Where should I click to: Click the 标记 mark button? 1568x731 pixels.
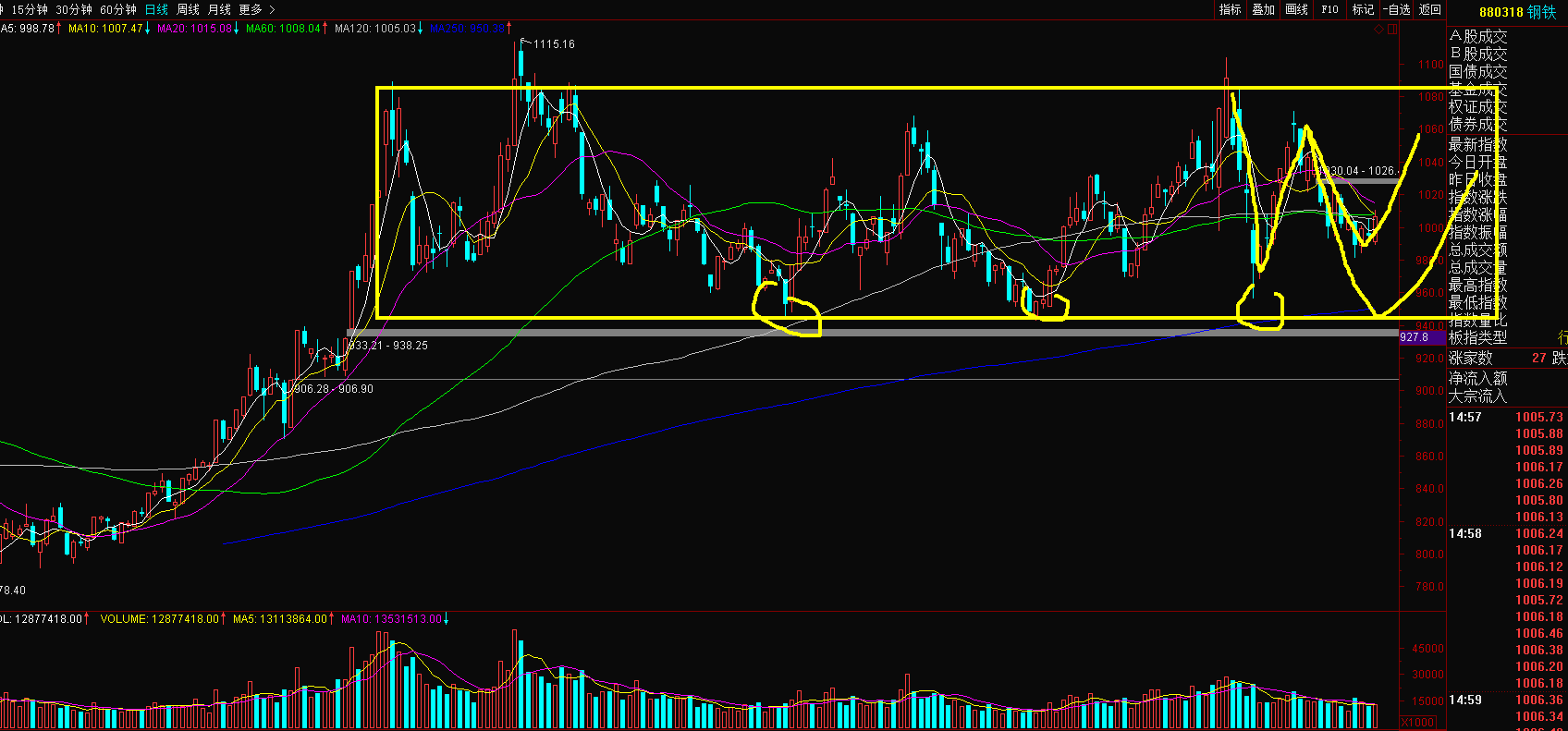point(1363,9)
